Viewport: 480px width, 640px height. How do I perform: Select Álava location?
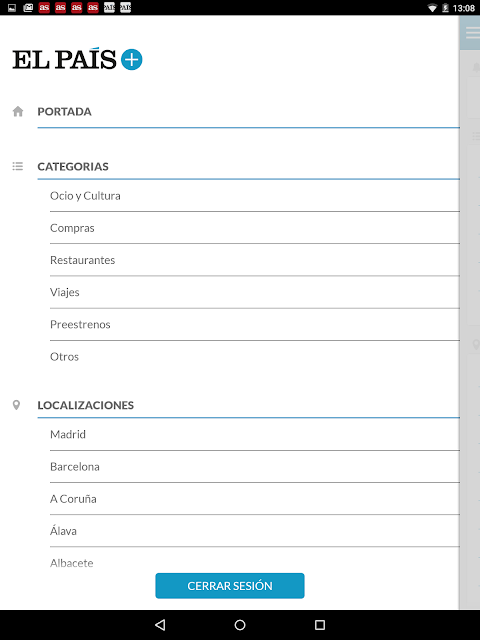click(x=255, y=531)
